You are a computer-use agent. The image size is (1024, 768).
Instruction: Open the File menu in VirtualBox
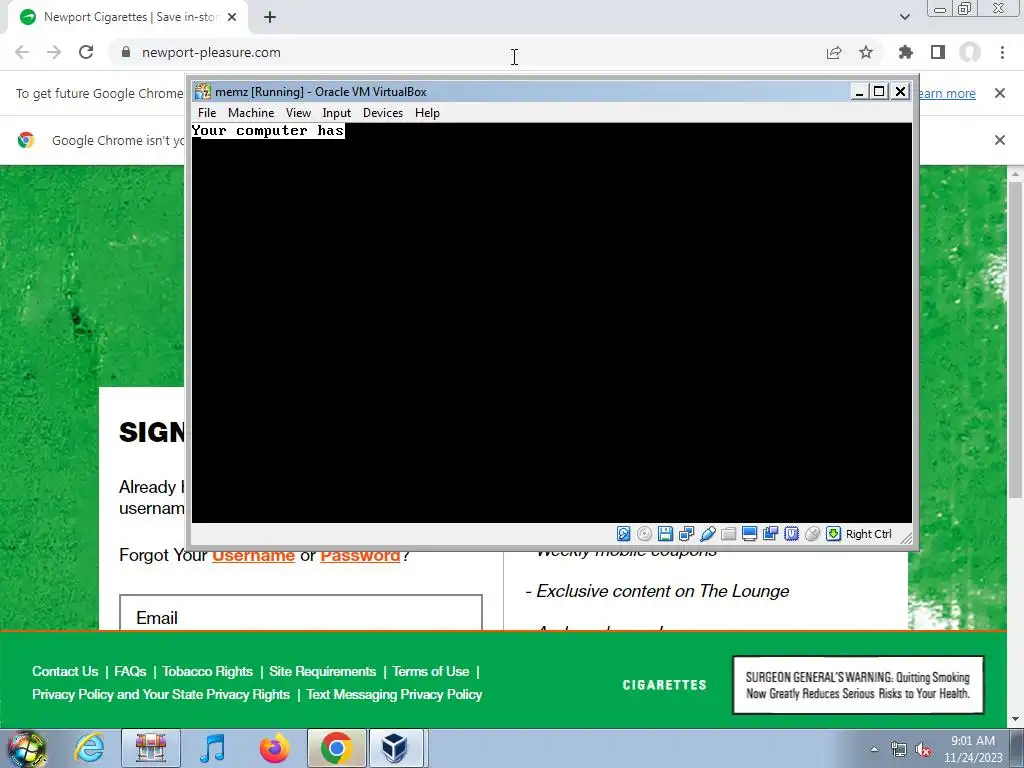(207, 113)
